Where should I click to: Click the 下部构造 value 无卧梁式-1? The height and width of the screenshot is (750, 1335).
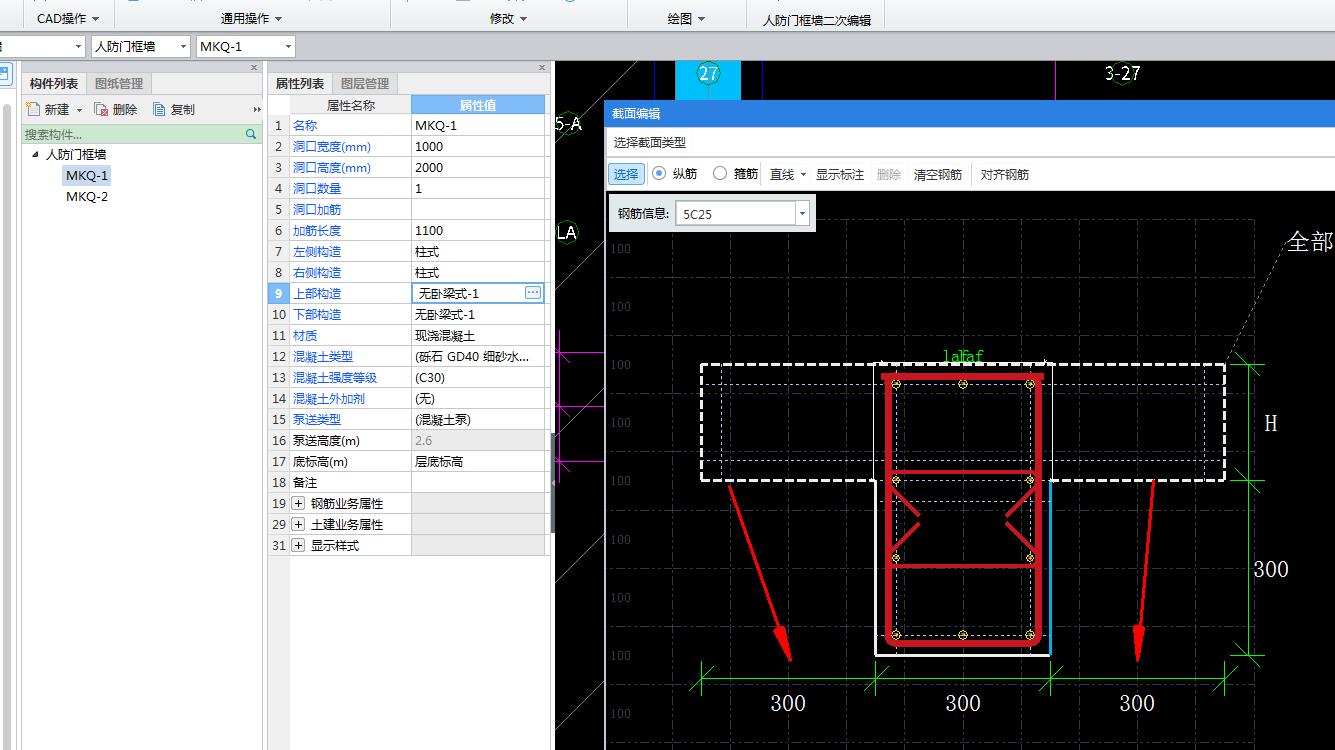(x=478, y=314)
